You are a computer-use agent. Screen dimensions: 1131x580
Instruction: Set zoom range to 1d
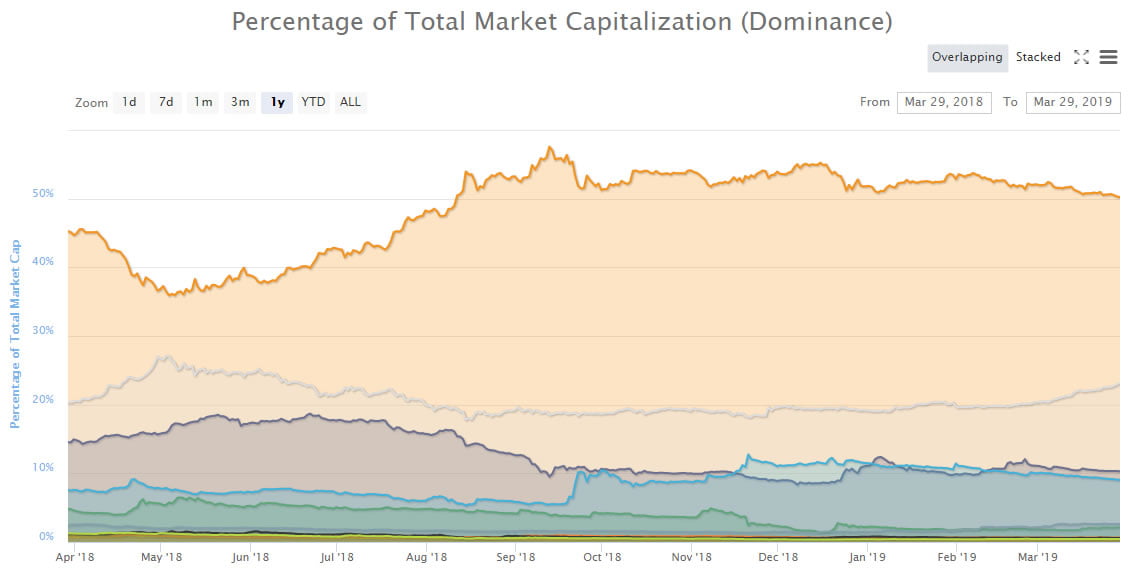coord(129,102)
